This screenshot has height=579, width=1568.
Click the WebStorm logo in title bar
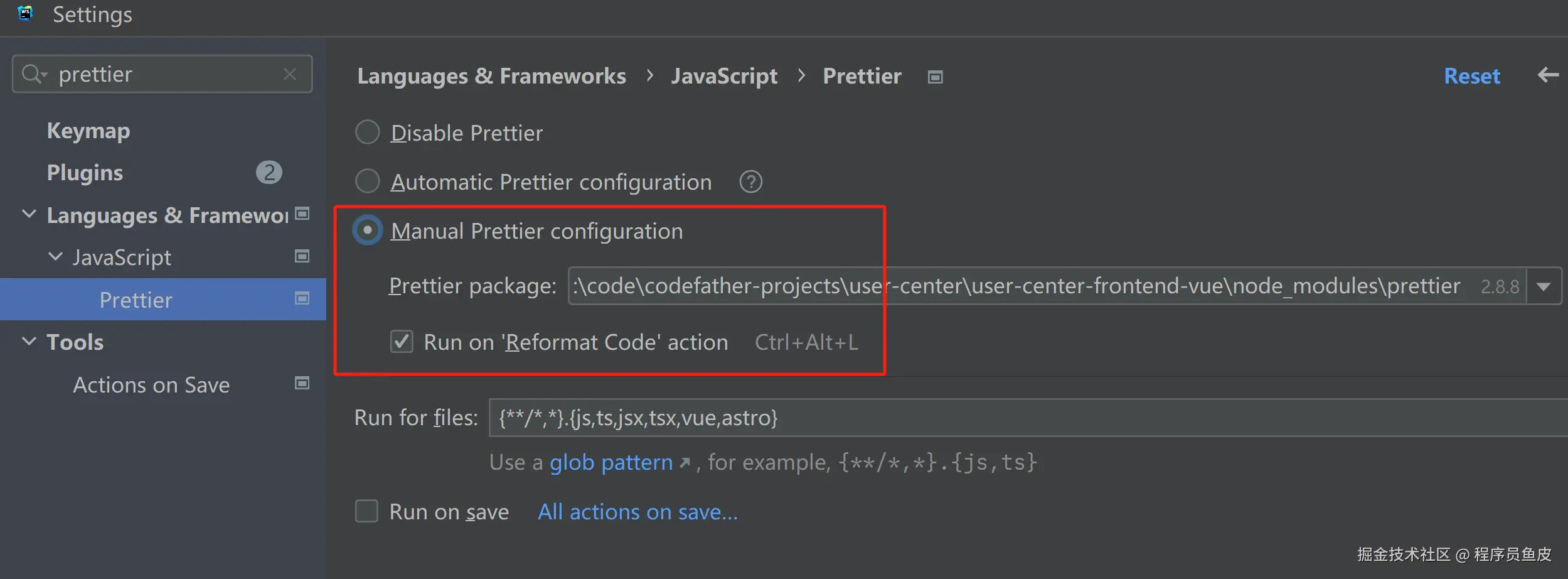pyautogui.click(x=25, y=14)
